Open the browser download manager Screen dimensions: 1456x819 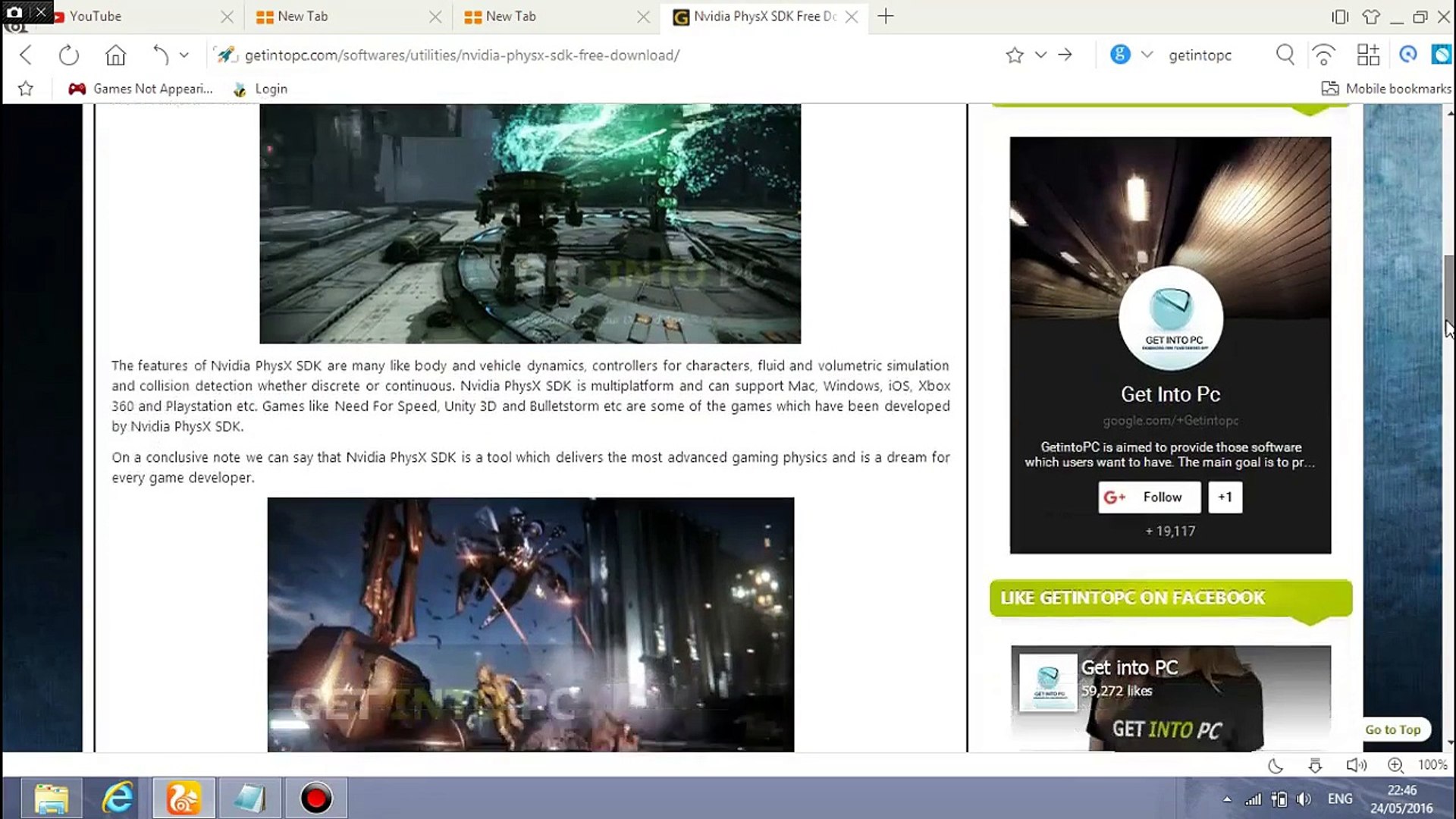(1315, 765)
